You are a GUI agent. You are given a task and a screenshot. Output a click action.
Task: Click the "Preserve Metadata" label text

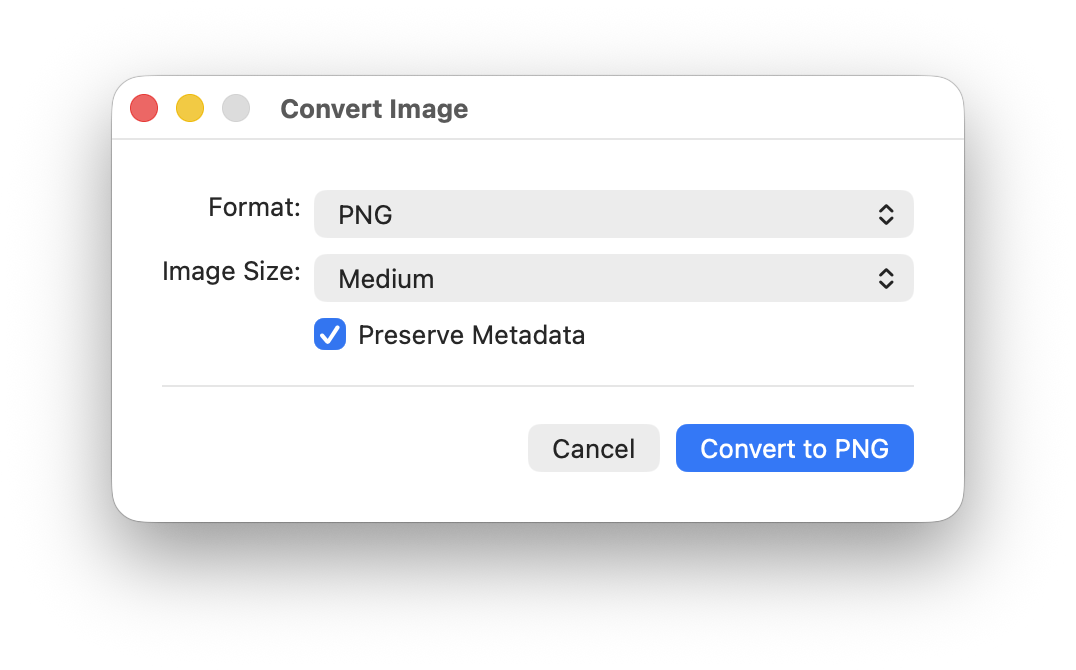pyautogui.click(x=471, y=335)
